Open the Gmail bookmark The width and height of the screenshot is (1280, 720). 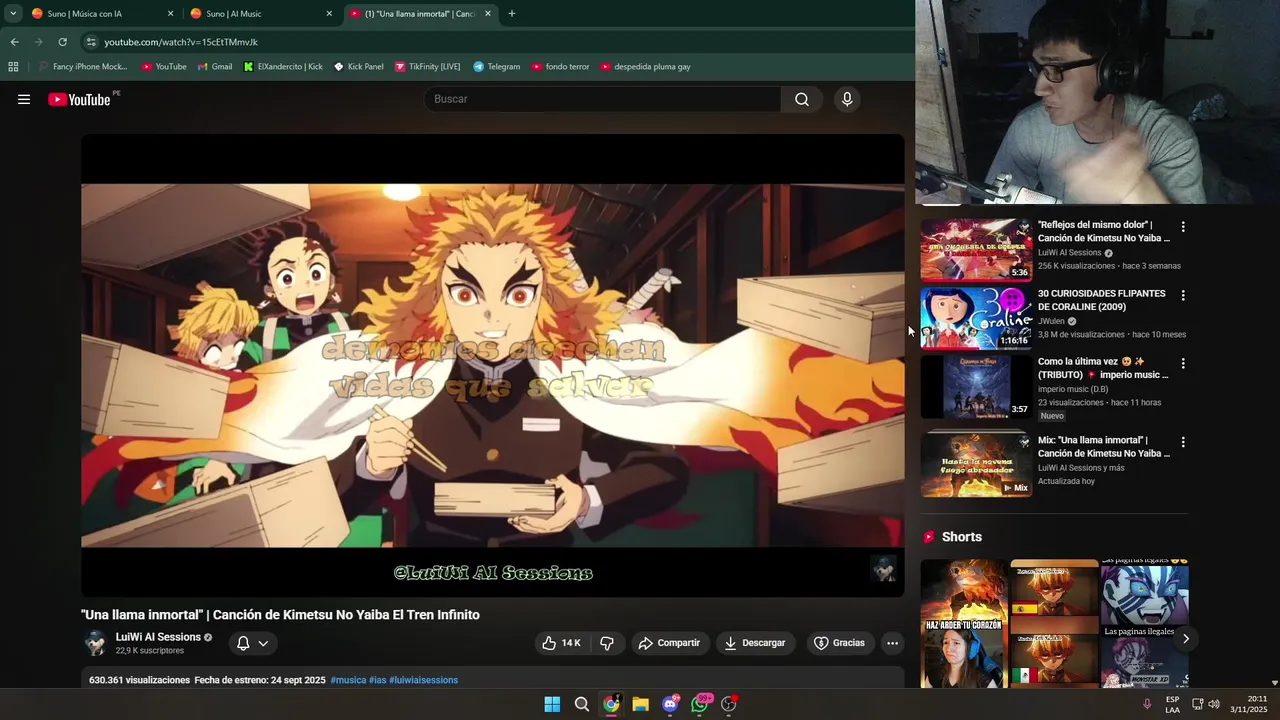pyautogui.click(x=215, y=67)
